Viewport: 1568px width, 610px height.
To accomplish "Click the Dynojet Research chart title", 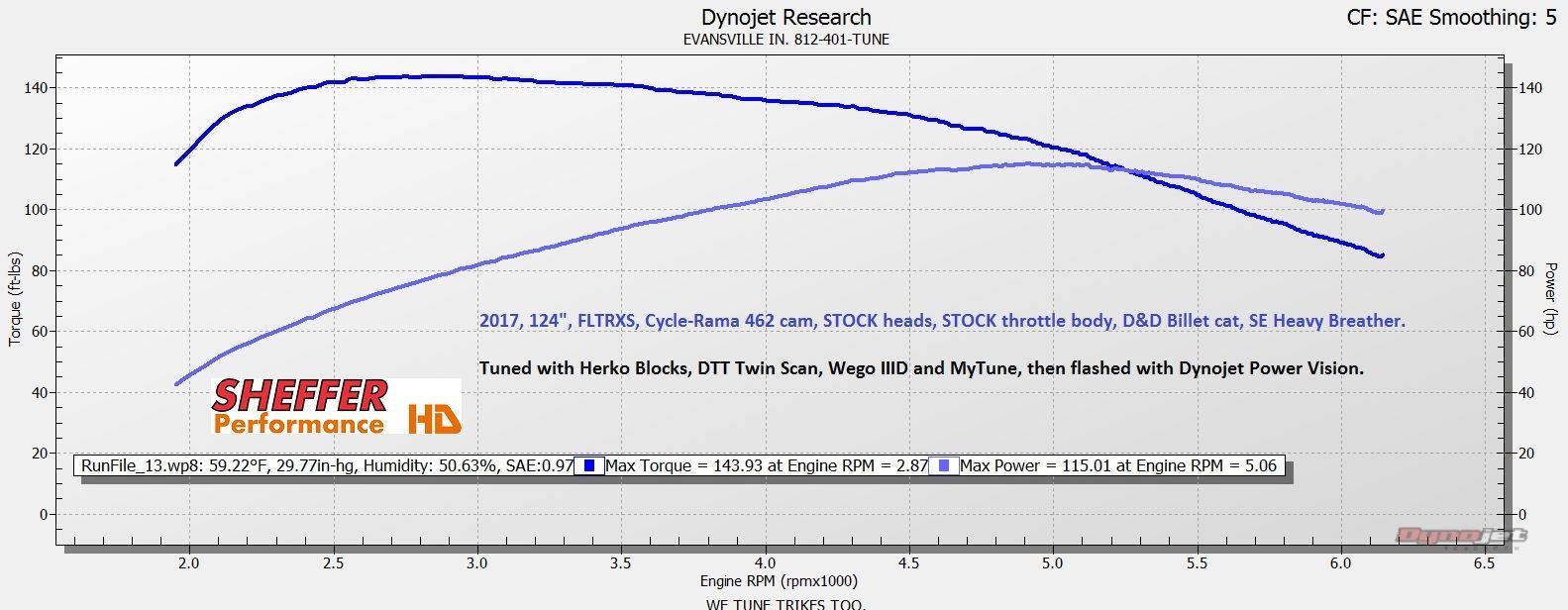I will tap(785, 17).
